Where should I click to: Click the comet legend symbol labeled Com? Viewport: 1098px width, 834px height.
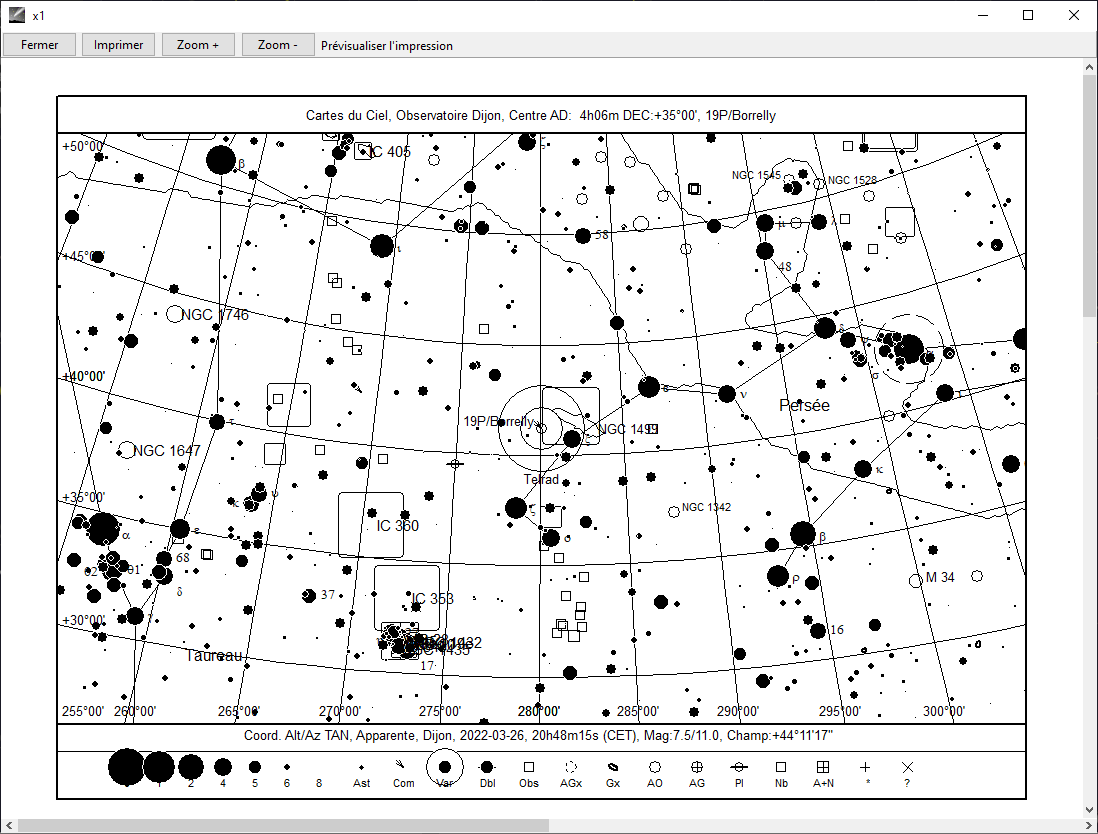coord(402,767)
